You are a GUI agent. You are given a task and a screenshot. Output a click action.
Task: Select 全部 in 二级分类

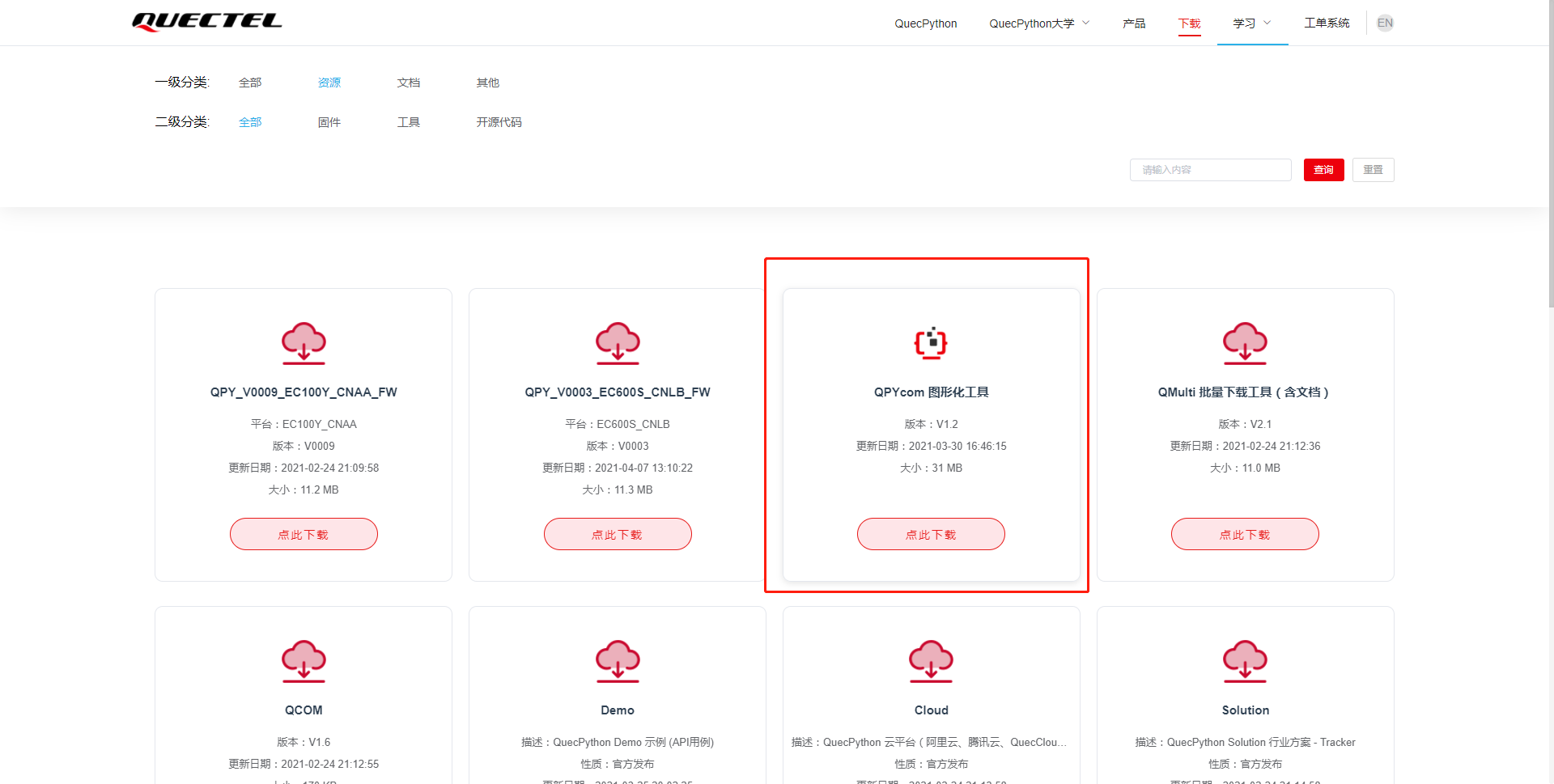click(250, 122)
